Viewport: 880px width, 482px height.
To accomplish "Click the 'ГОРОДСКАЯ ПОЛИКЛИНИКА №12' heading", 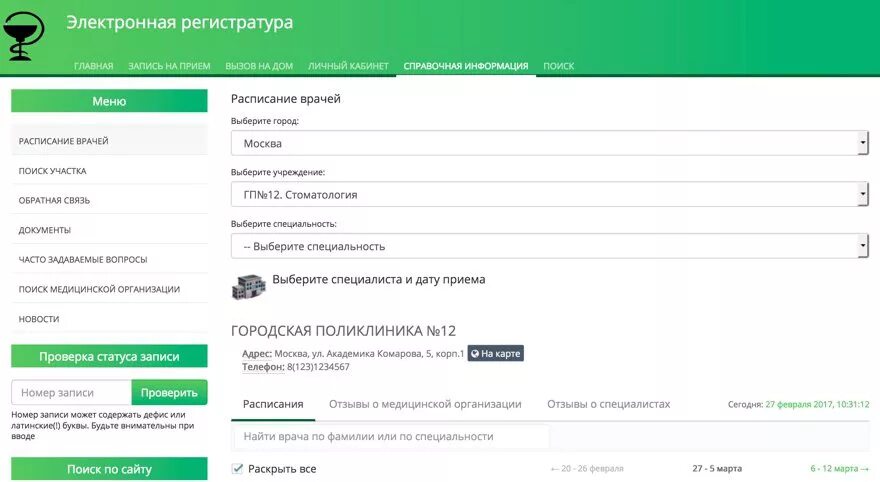I will (x=343, y=331).
